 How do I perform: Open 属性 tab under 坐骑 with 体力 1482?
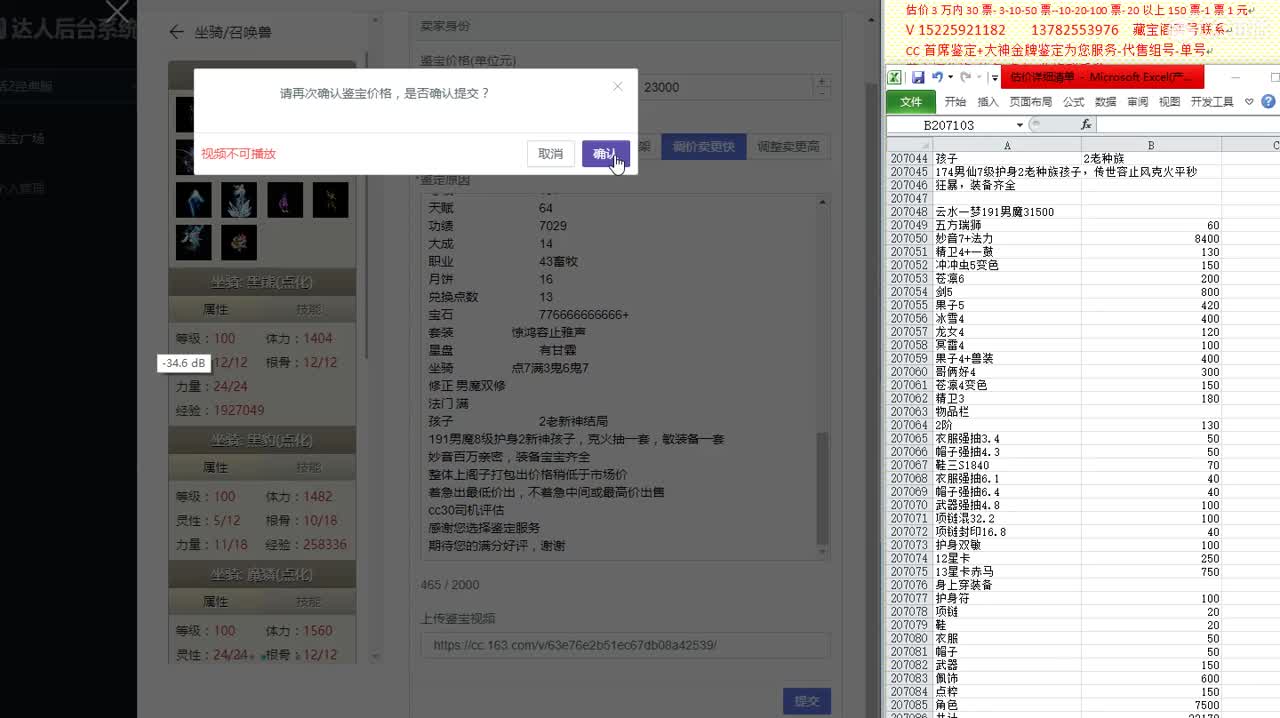[x=216, y=468]
